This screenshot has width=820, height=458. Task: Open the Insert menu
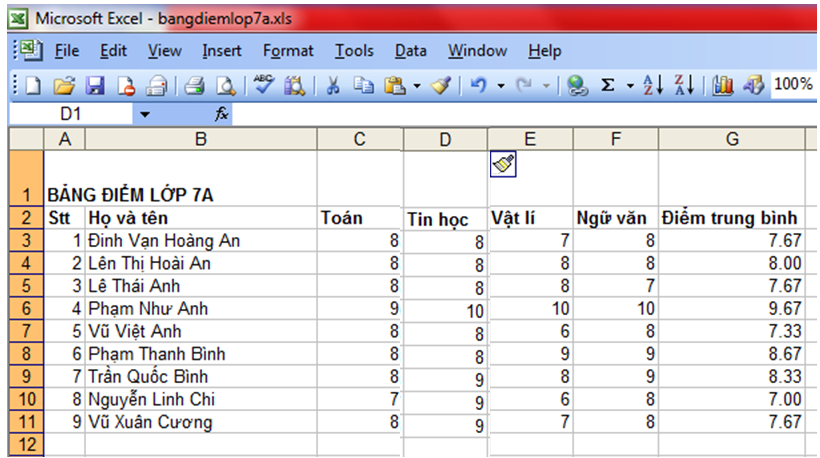click(x=222, y=51)
